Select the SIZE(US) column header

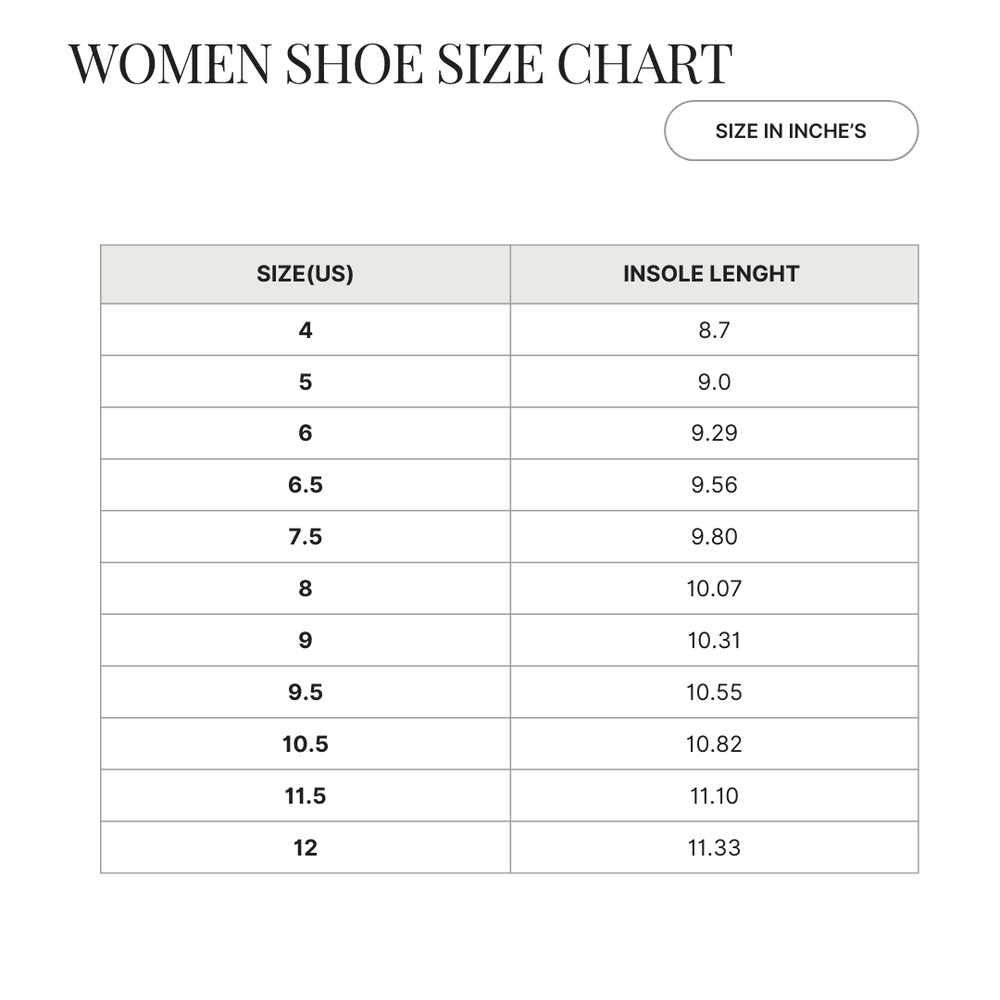[x=305, y=274]
